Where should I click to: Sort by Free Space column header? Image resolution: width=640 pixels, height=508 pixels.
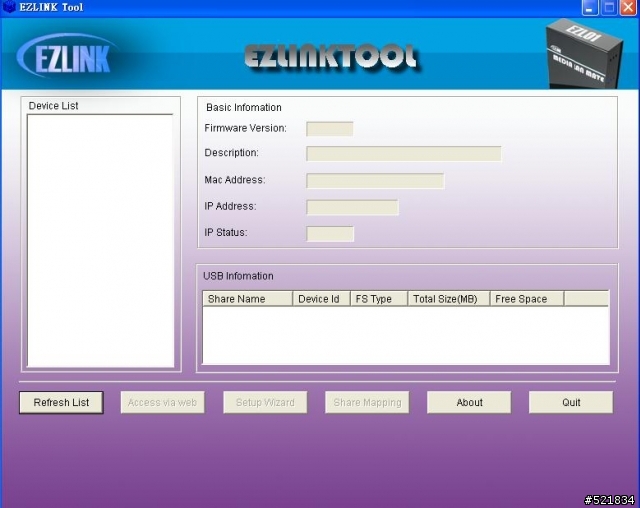(x=527, y=299)
